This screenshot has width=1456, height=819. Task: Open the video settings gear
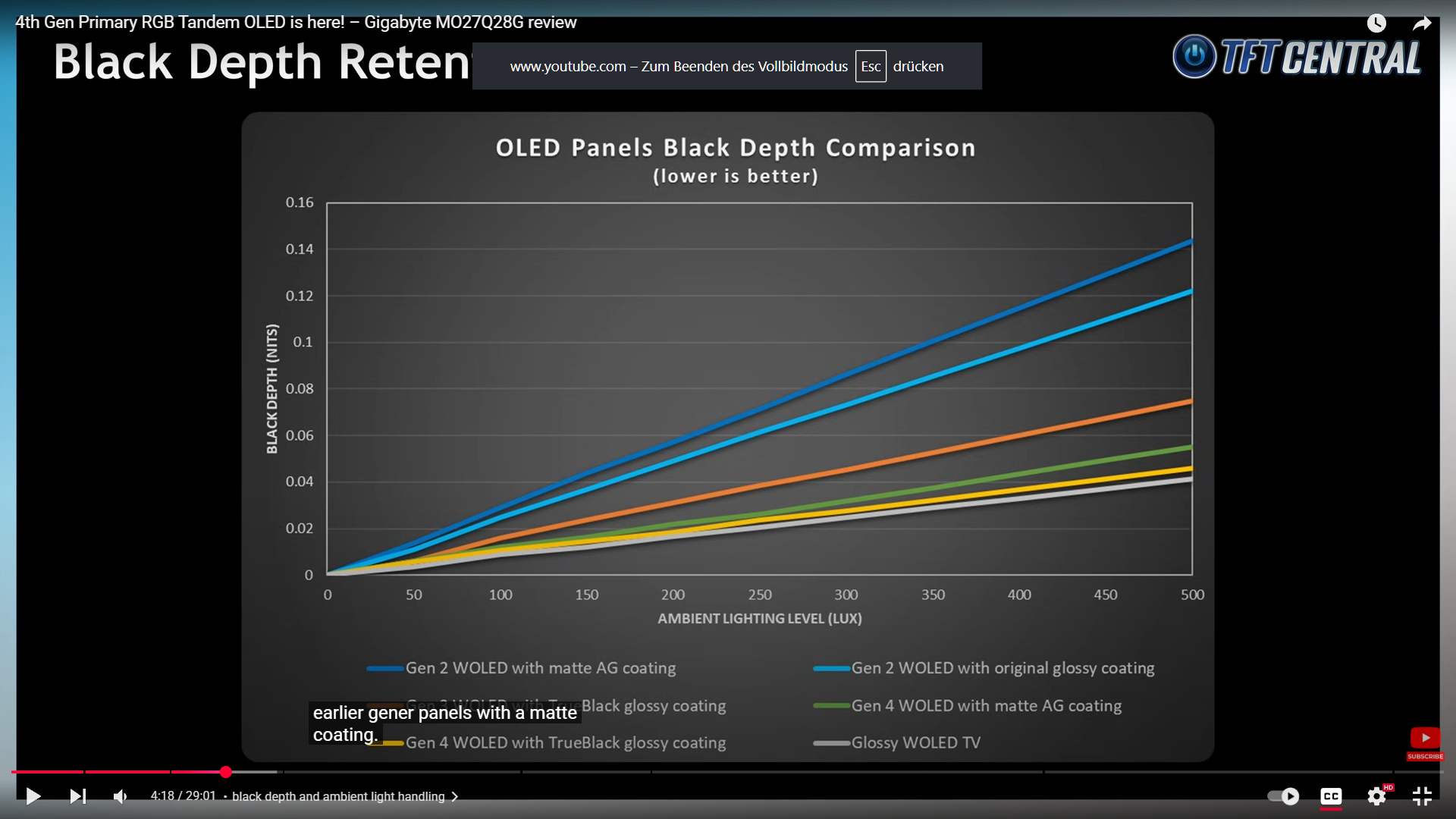point(1376,796)
